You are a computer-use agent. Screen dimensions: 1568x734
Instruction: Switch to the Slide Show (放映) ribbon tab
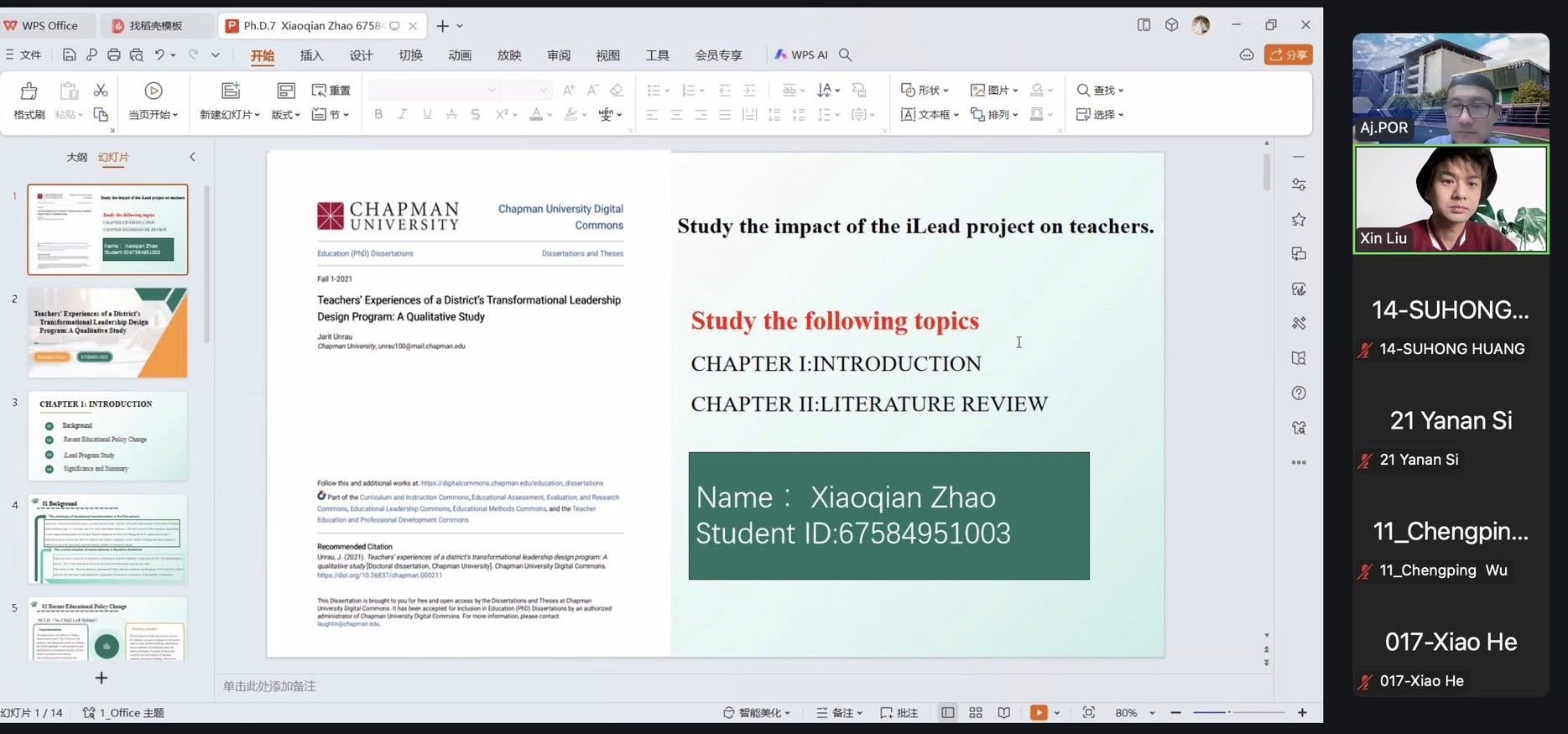click(x=509, y=55)
